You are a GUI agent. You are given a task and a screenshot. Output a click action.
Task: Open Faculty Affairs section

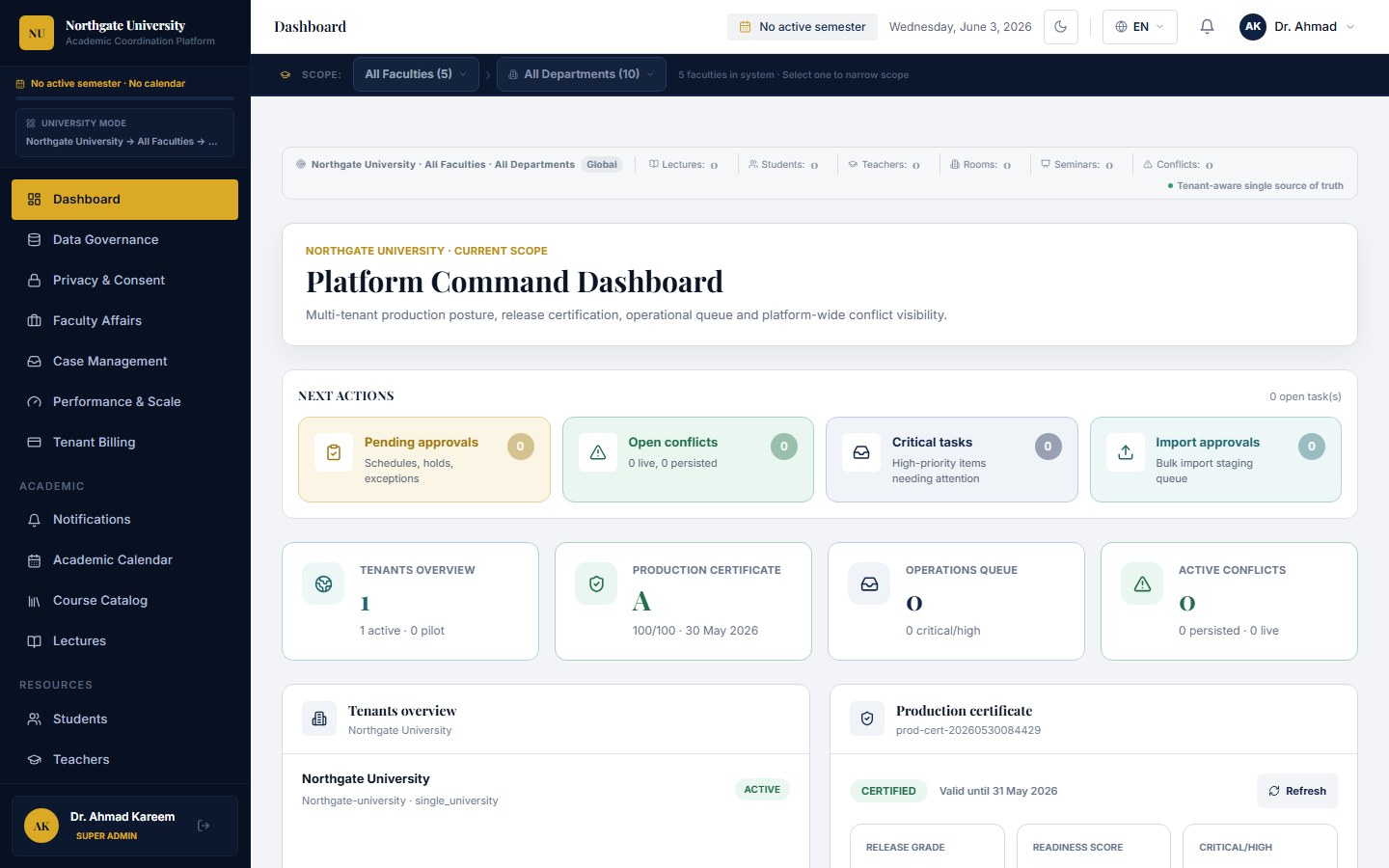[124, 321]
